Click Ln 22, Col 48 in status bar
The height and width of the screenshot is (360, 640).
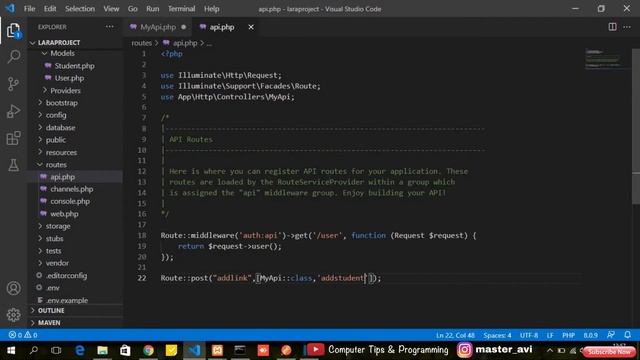(455, 335)
